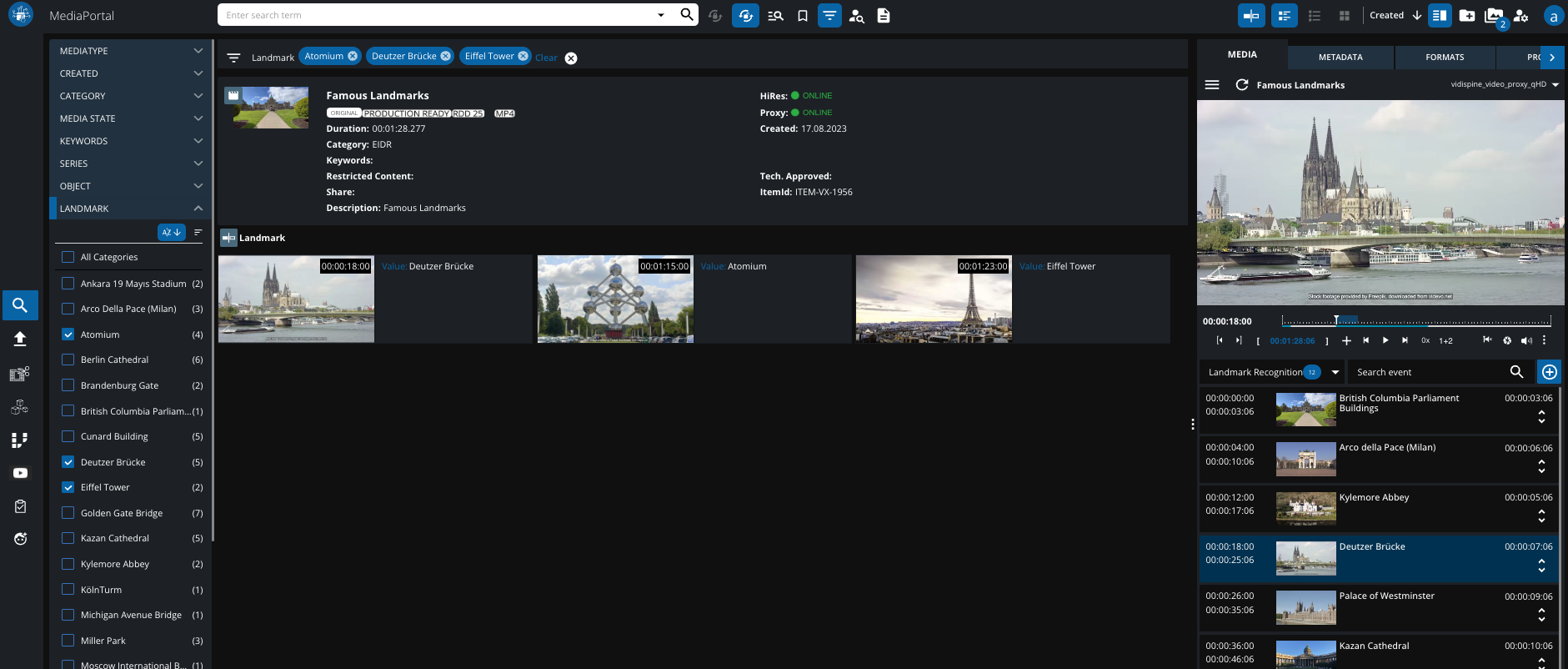Image resolution: width=1568 pixels, height=669 pixels.
Task: Toggle the filter icon in top toolbar
Action: click(x=829, y=16)
